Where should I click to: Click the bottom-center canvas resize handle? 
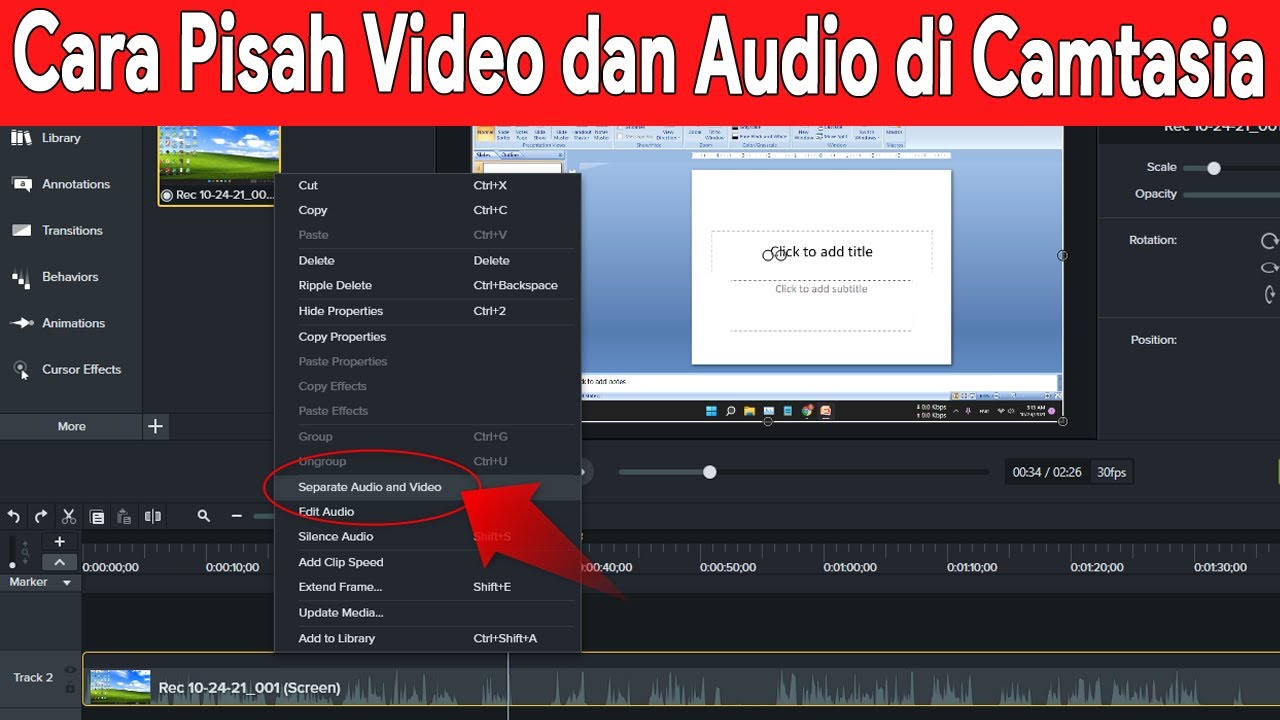(768, 421)
